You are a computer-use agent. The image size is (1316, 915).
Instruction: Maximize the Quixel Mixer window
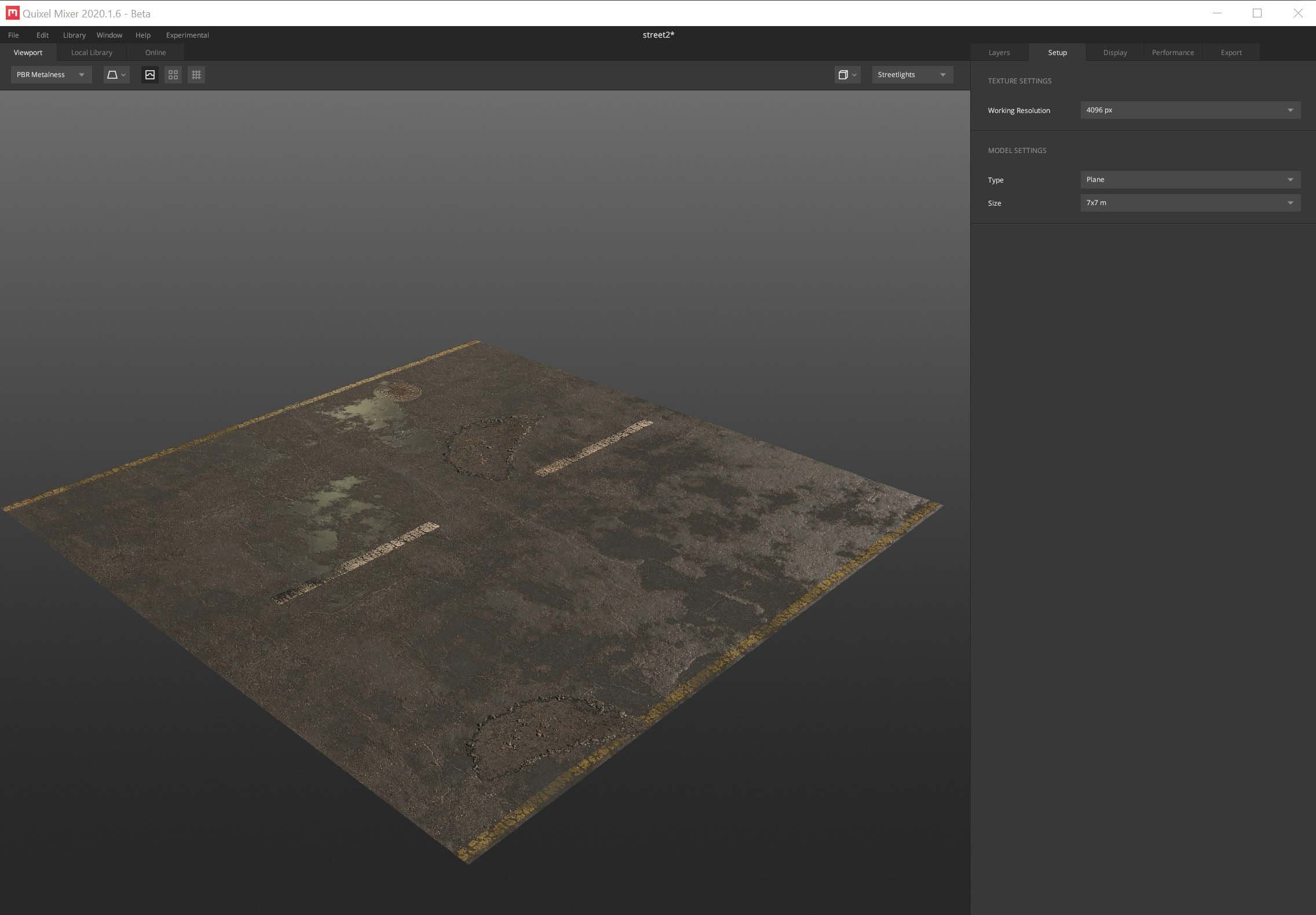point(1257,13)
